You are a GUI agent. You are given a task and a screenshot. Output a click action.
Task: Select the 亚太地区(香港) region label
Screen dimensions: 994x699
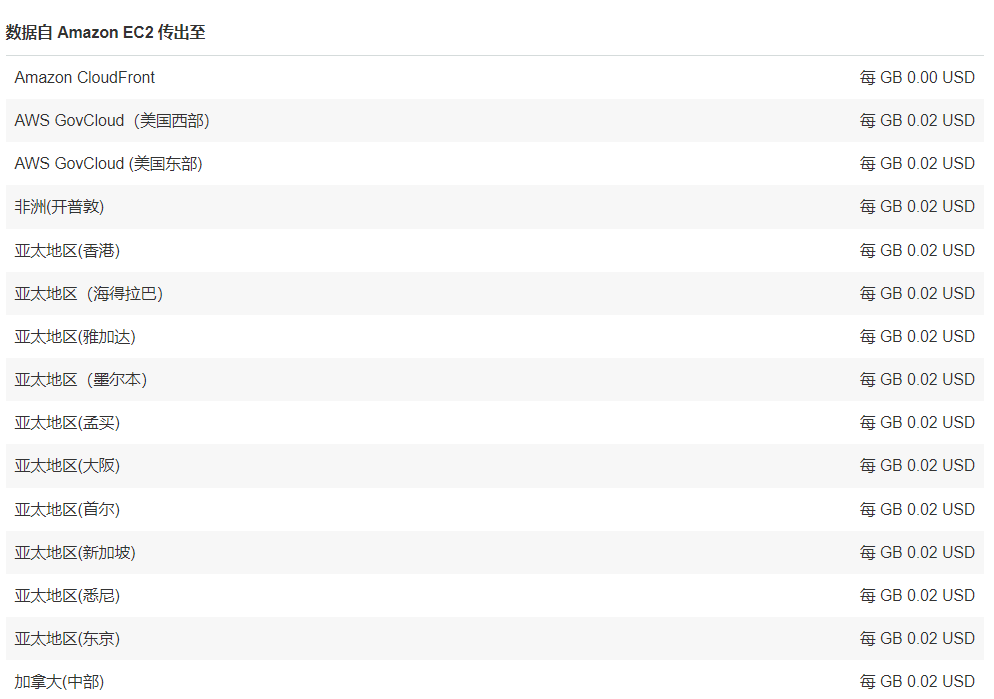tap(67, 250)
